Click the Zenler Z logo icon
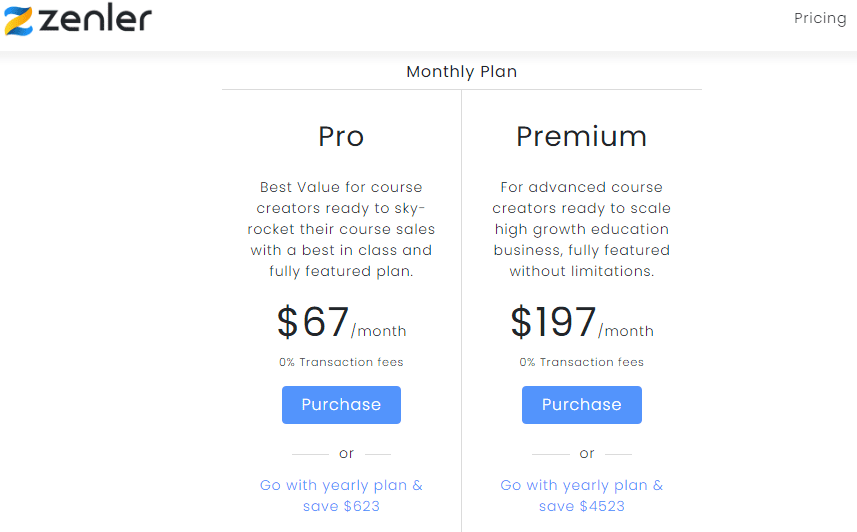Screen dimensions: 857x532 point(19,21)
